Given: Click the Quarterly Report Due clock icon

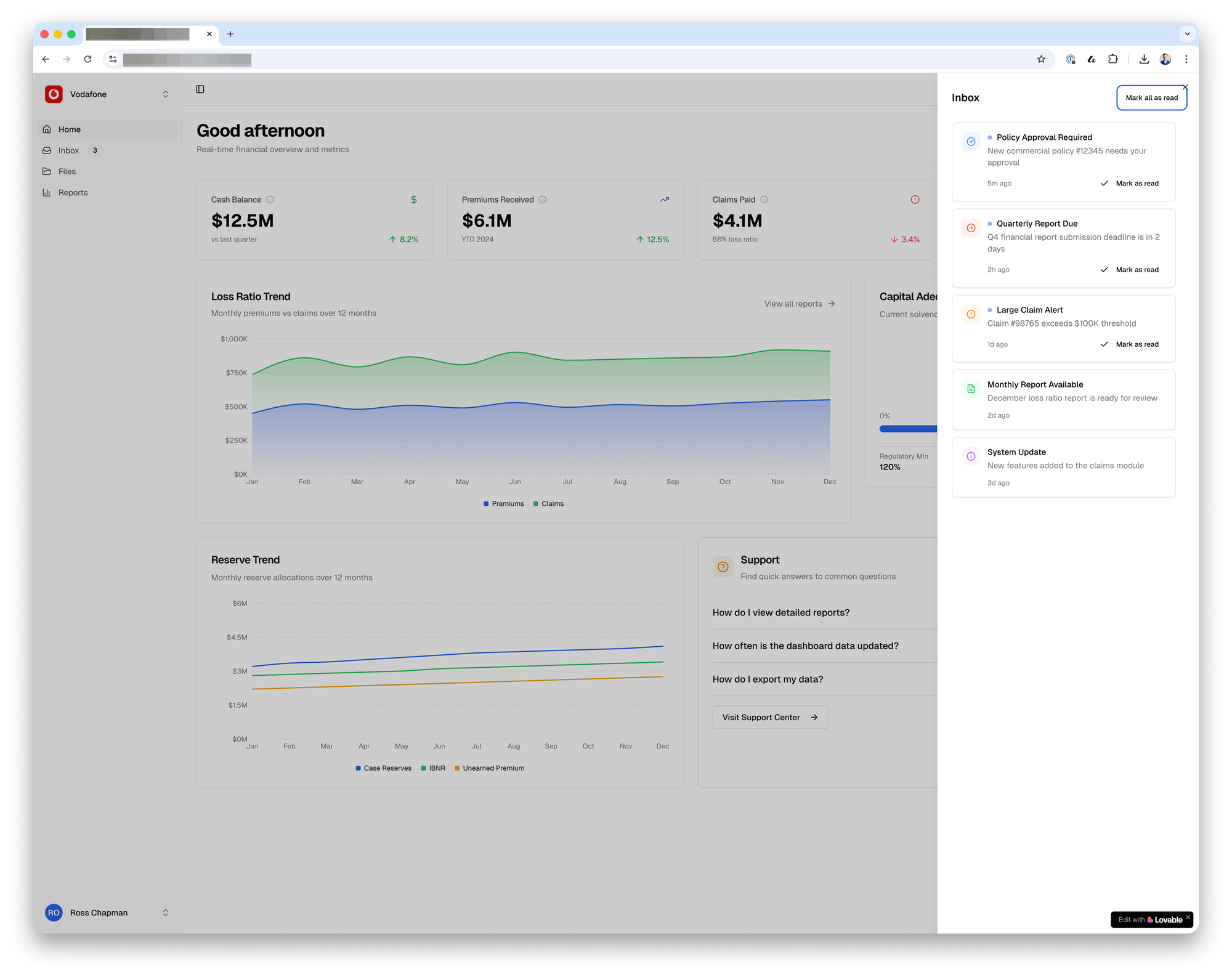Looking at the screenshot, I should click(x=971, y=228).
